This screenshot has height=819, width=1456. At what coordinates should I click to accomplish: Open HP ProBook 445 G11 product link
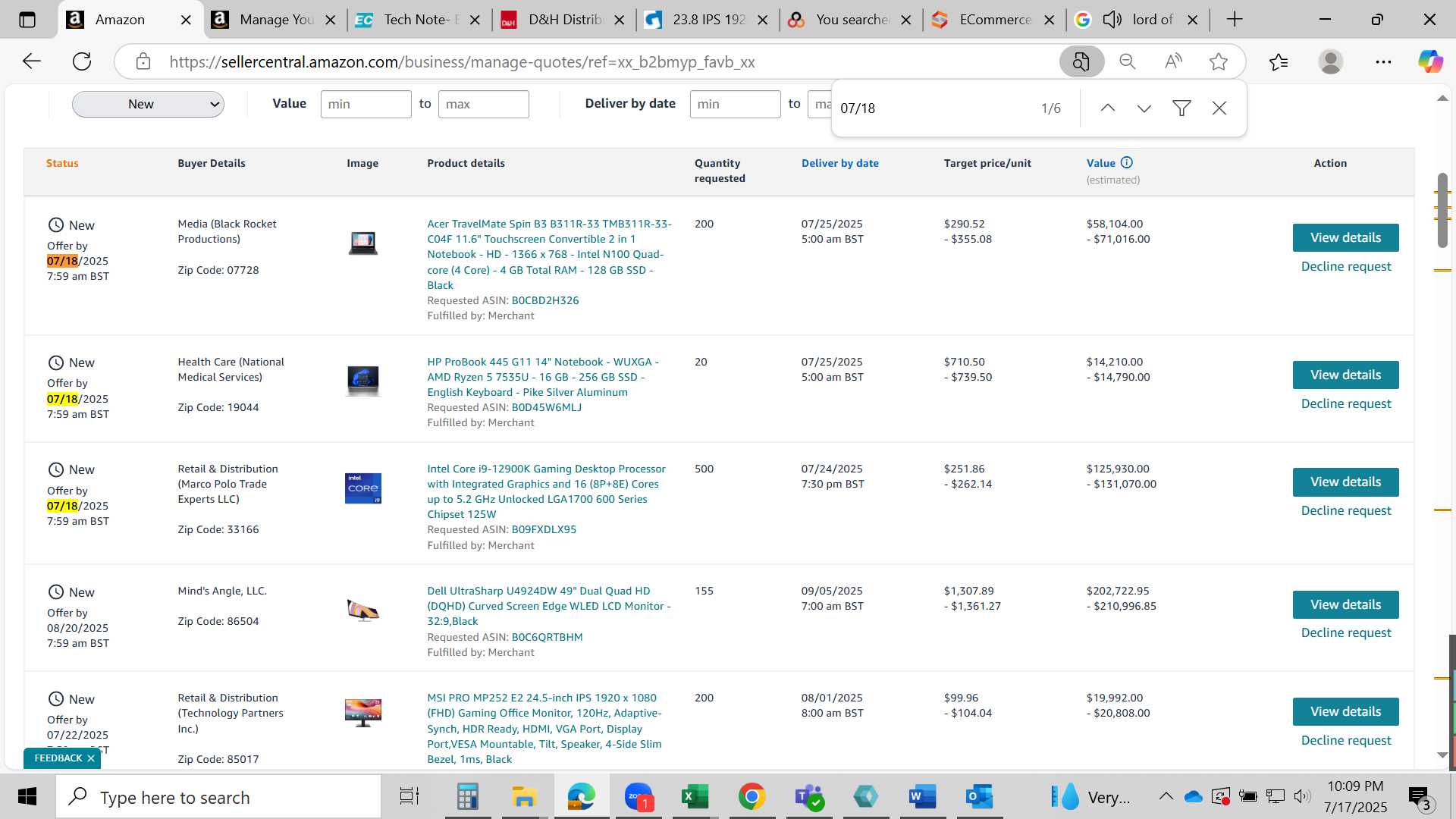(542, 377)
